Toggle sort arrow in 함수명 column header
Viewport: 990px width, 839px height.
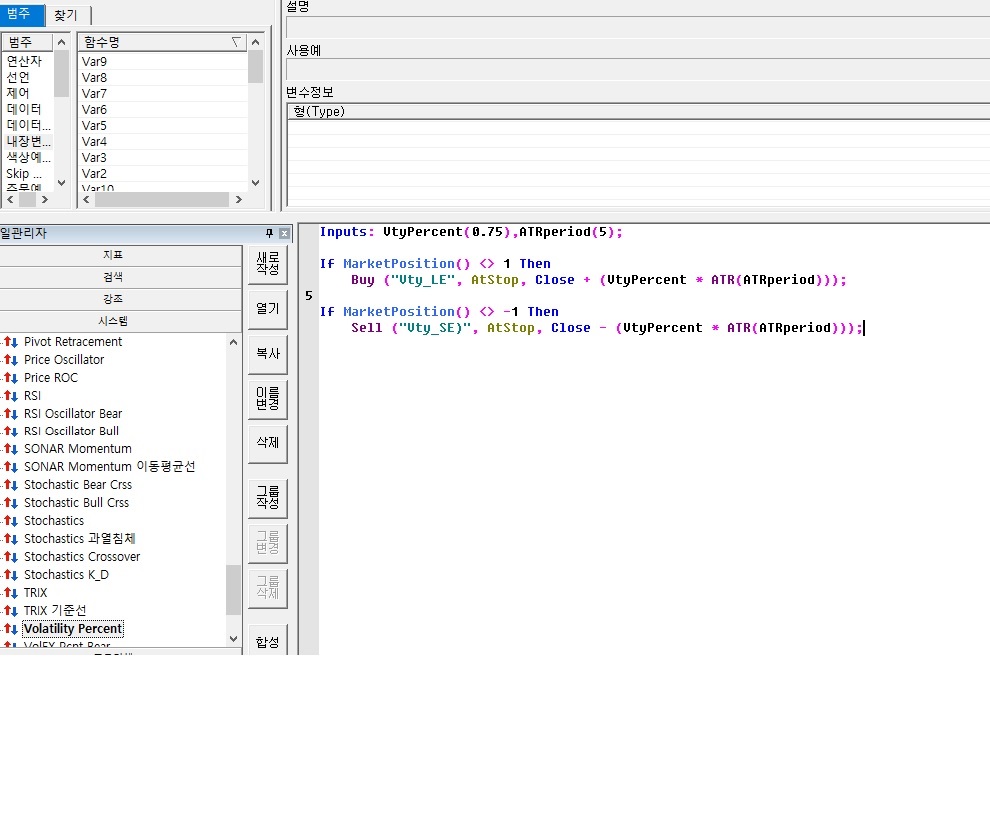tap(235, 42)
